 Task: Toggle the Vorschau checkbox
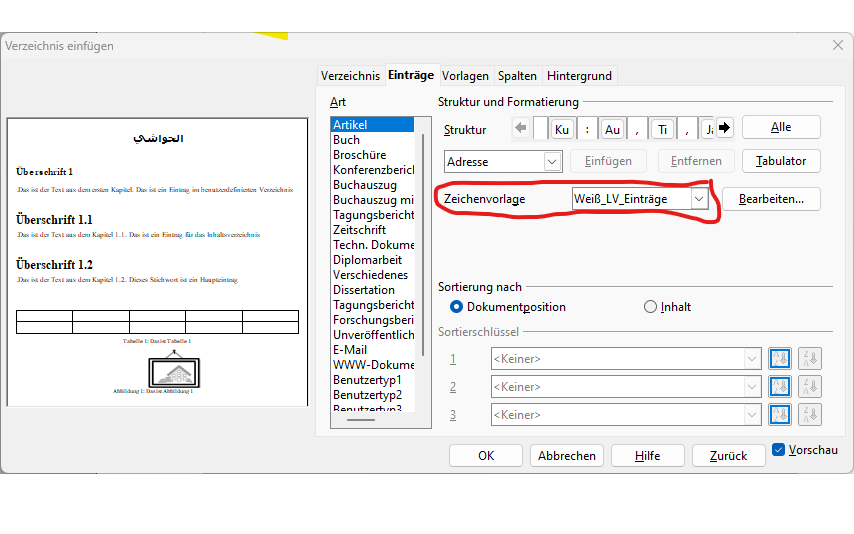(779, 450)
